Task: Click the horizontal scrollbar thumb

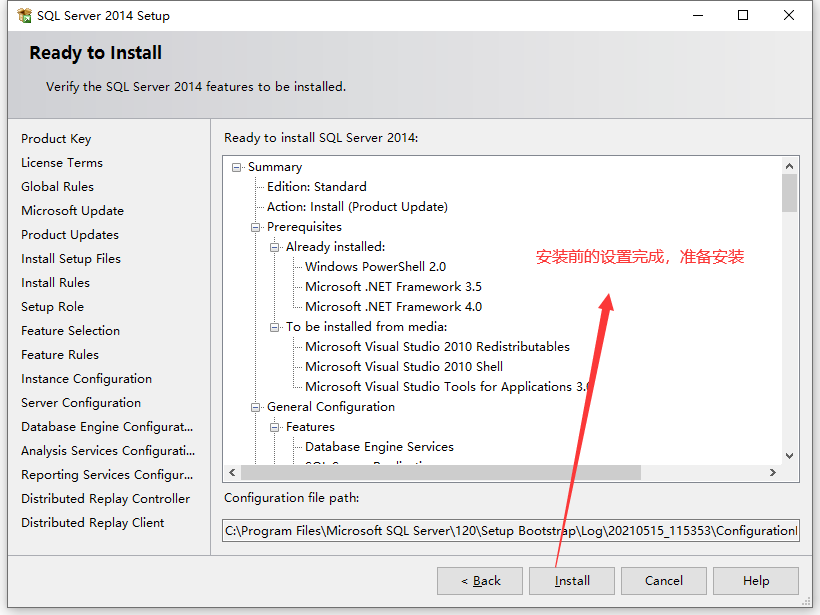Action: (x=440, y=473)
